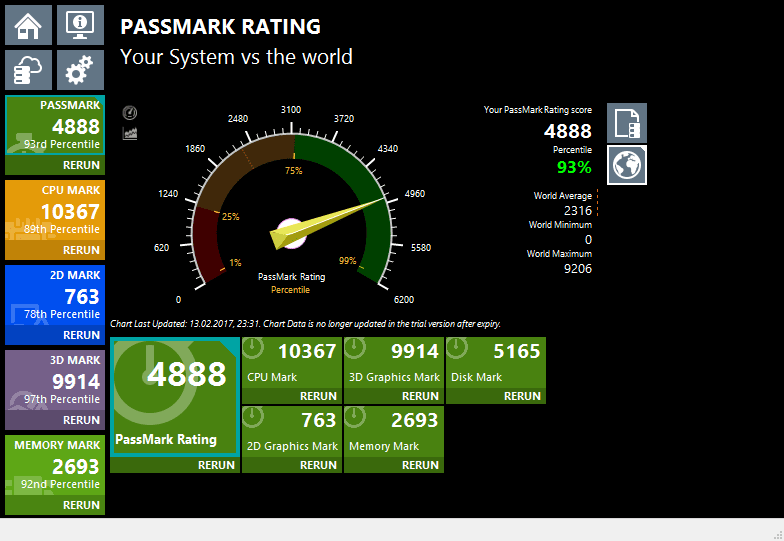
Task: Select the 2D MARK 763 sidebar tile
Action: [55, 295]
